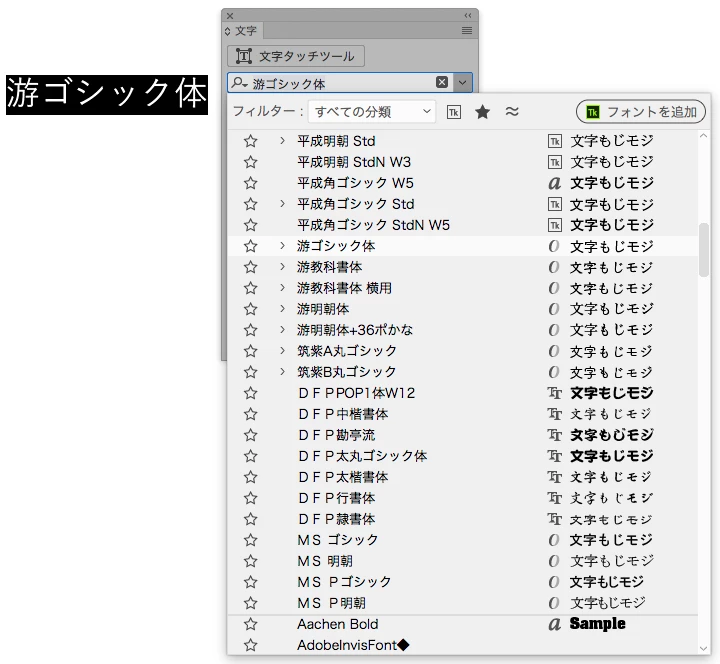The image size is (720, 664).
Task: Click the Sample preview for Aachen Bold
Action: 597,624
